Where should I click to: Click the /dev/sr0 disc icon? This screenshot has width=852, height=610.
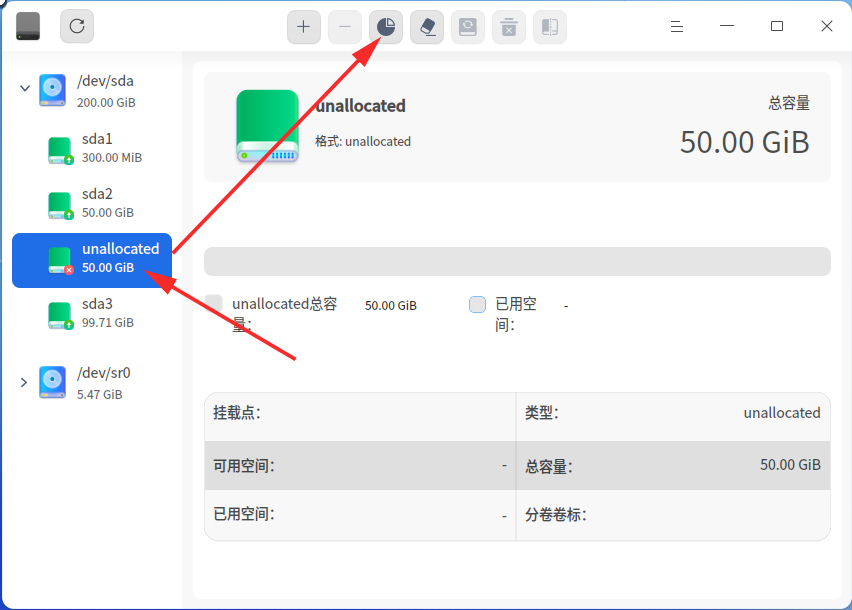(x=52, y=382)
